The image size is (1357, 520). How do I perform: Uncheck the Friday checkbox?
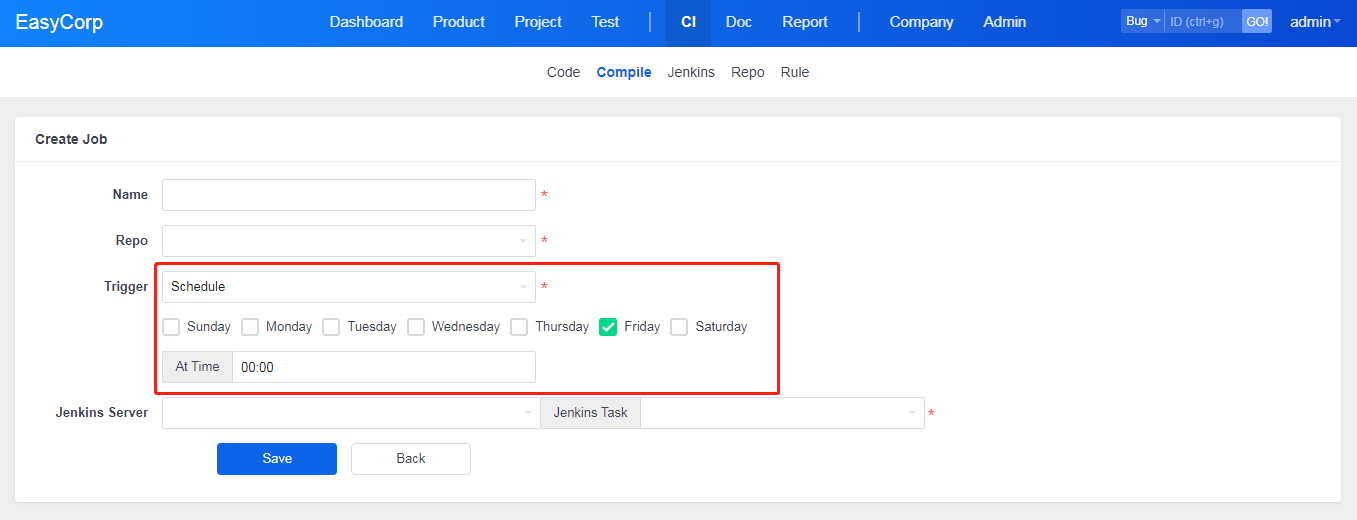608,327
